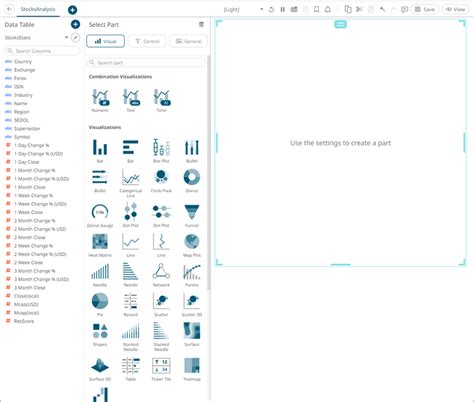
Task: Focus the Search Columns field
Action: pos(42,51)
